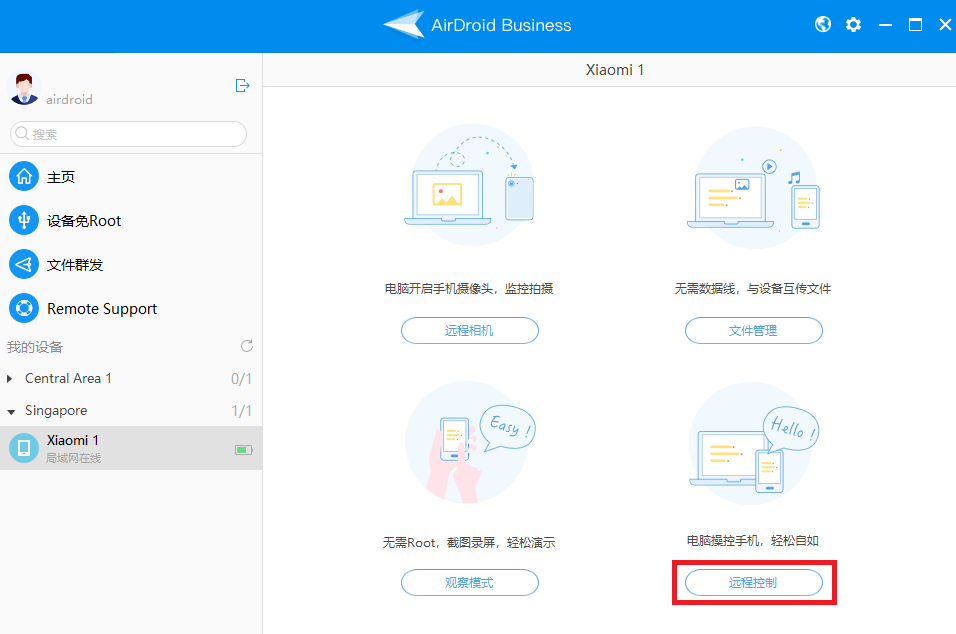Click the airdroid user avatar
956x634 pixels.
click(24, 89)
